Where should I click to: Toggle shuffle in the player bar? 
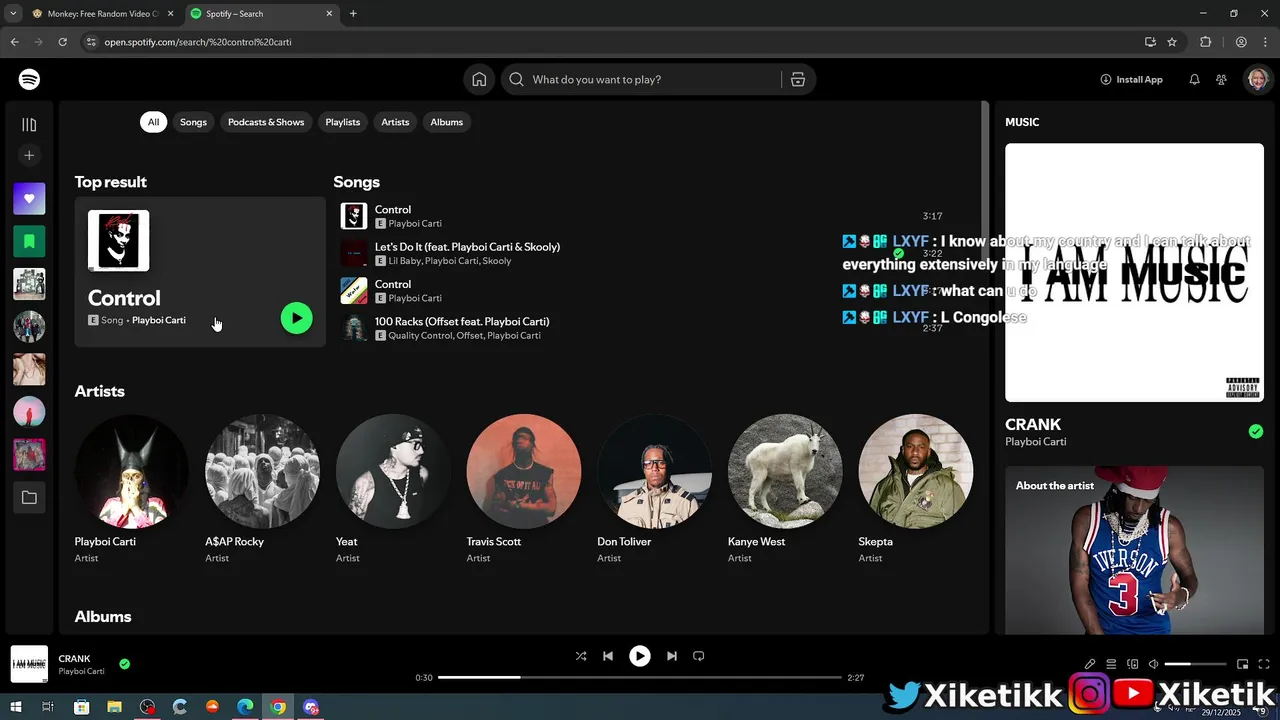coord(581,656)
